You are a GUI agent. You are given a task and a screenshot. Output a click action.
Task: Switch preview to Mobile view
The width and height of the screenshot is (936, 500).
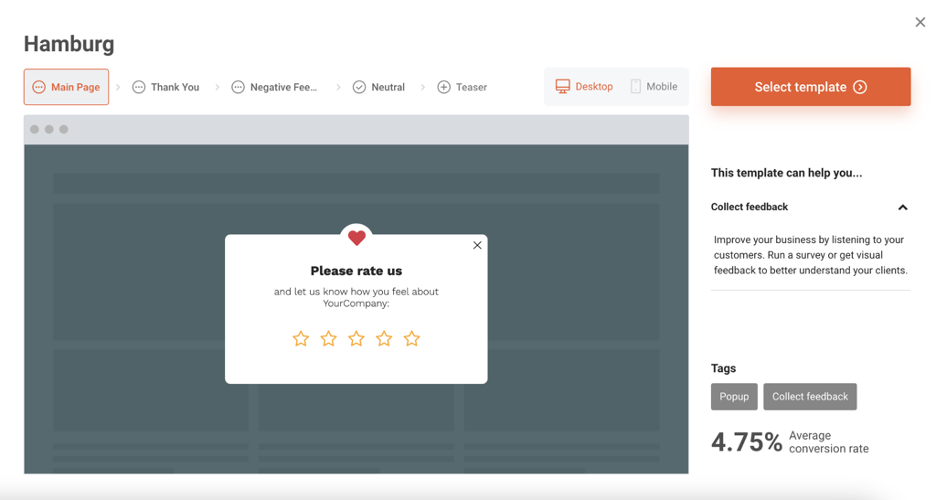[654, 87]
